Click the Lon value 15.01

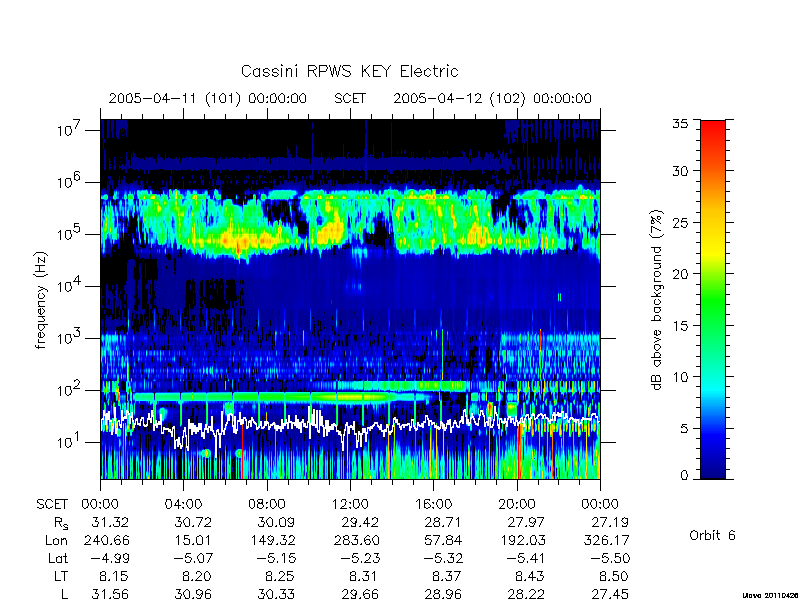coord(193,540)
